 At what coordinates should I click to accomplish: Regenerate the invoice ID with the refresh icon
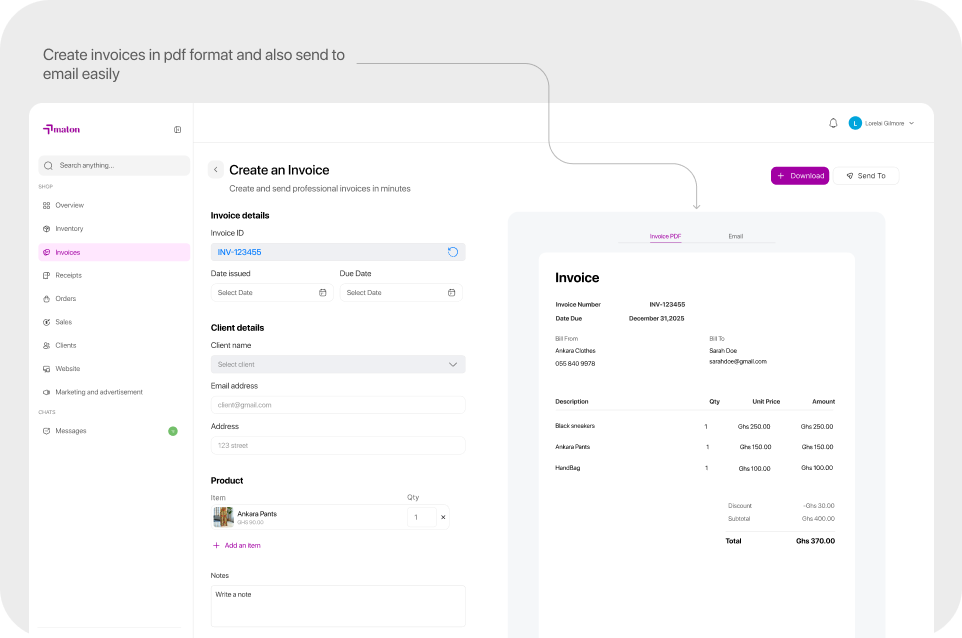[453, 252]
